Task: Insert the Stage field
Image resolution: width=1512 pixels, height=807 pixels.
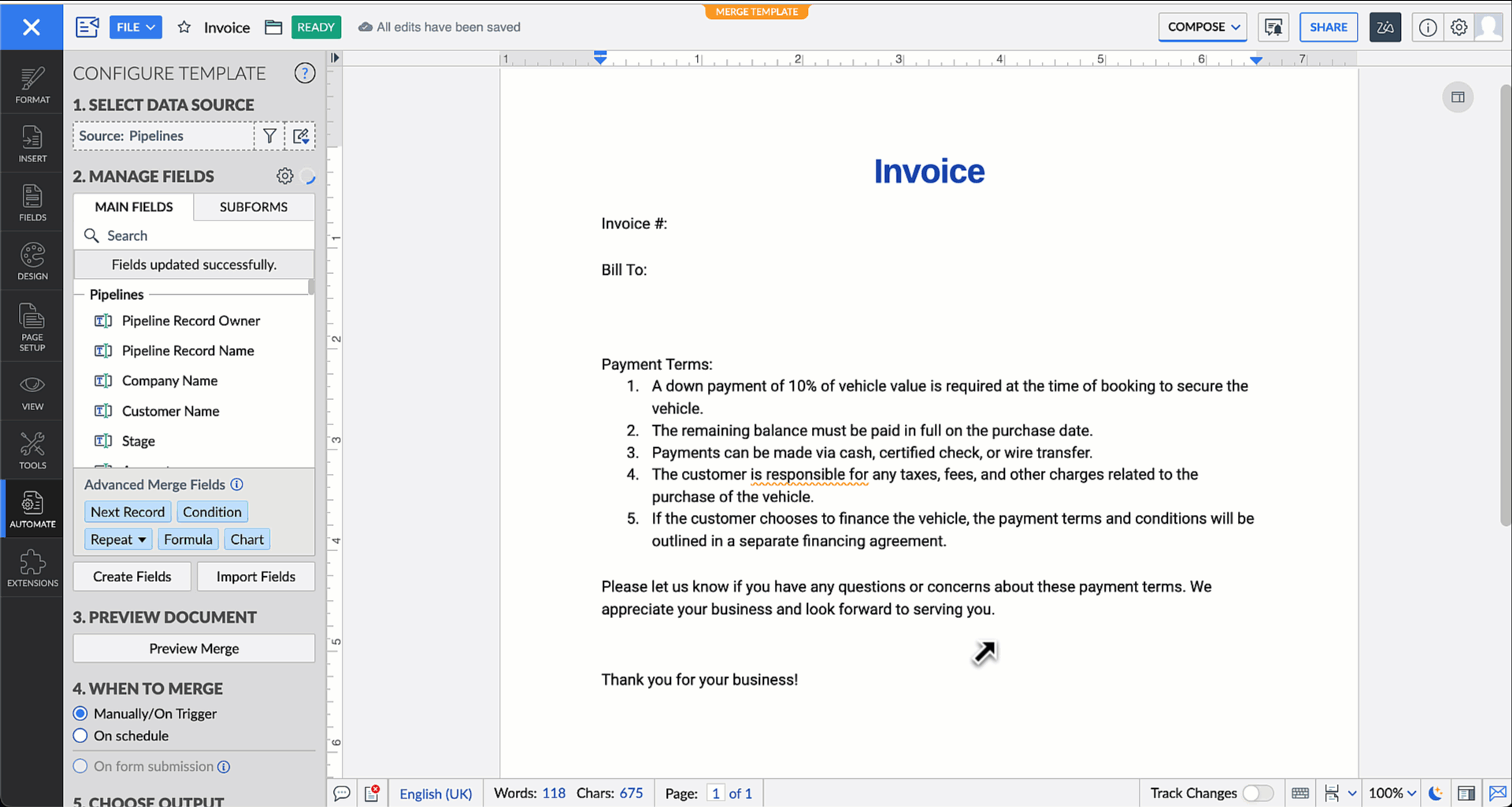Action: pyautogui.click(x=139, y=441)
